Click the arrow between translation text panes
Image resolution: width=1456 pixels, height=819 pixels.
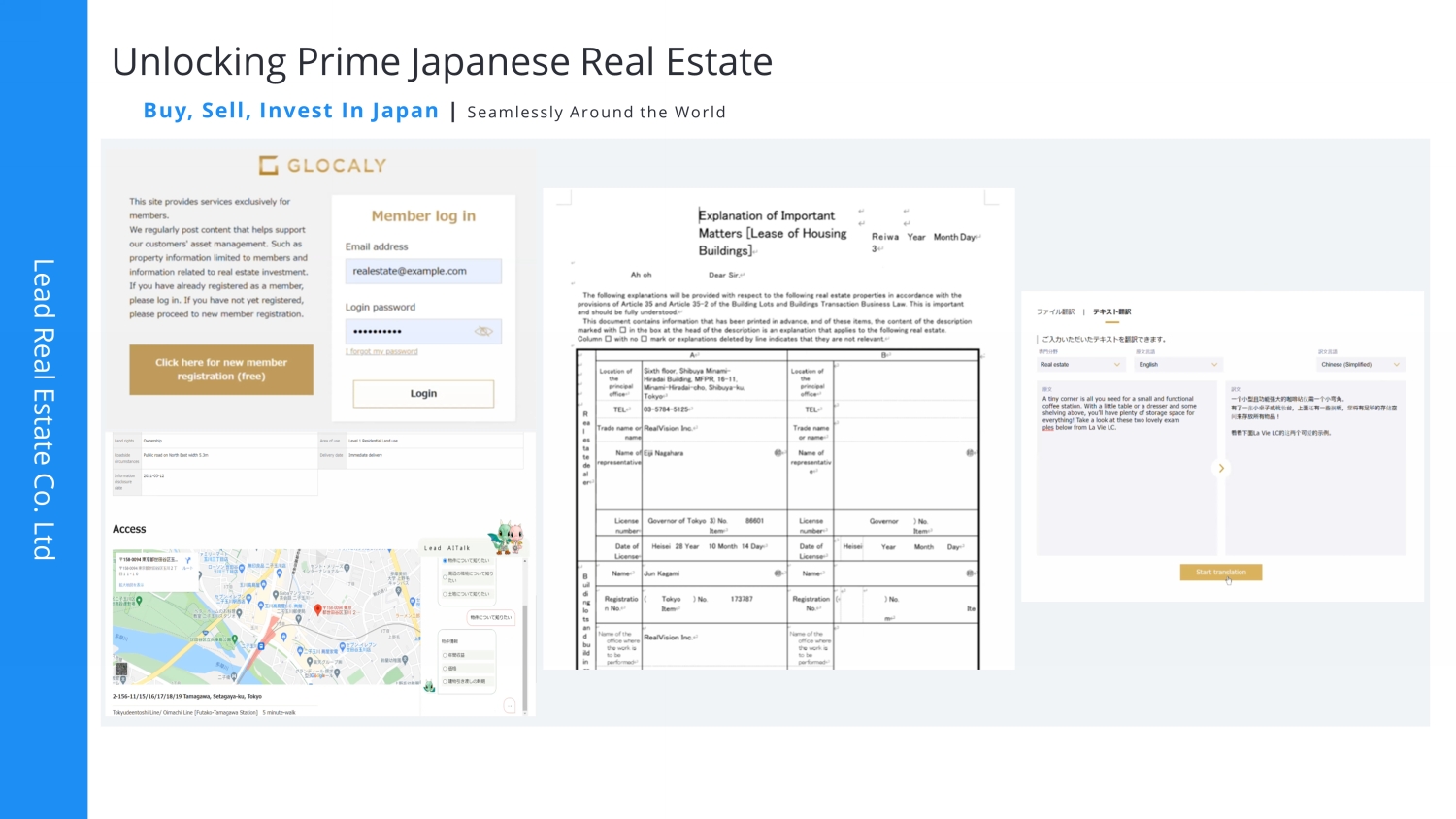[x=1221, y=468]
